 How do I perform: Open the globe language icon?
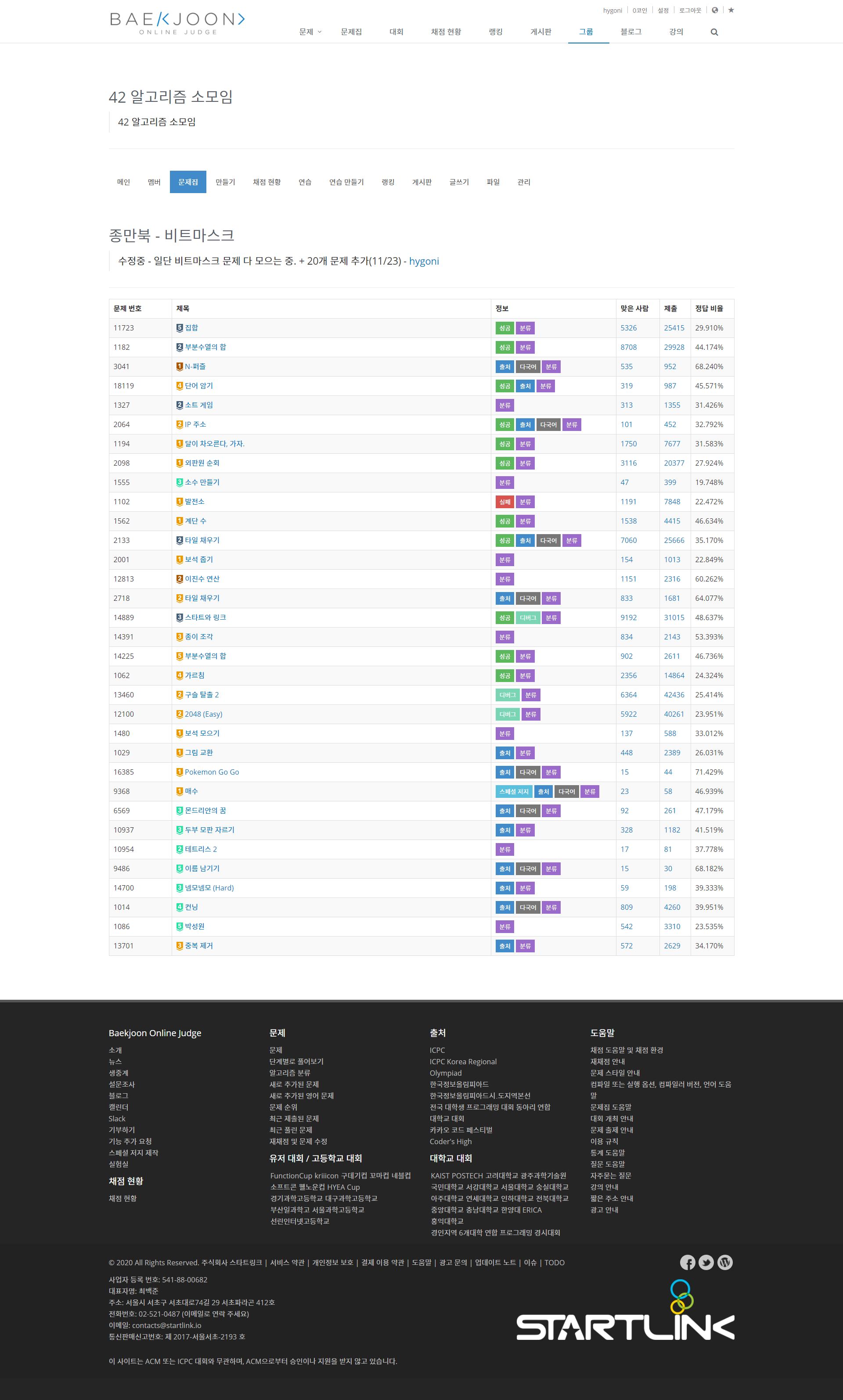point(715,10)
